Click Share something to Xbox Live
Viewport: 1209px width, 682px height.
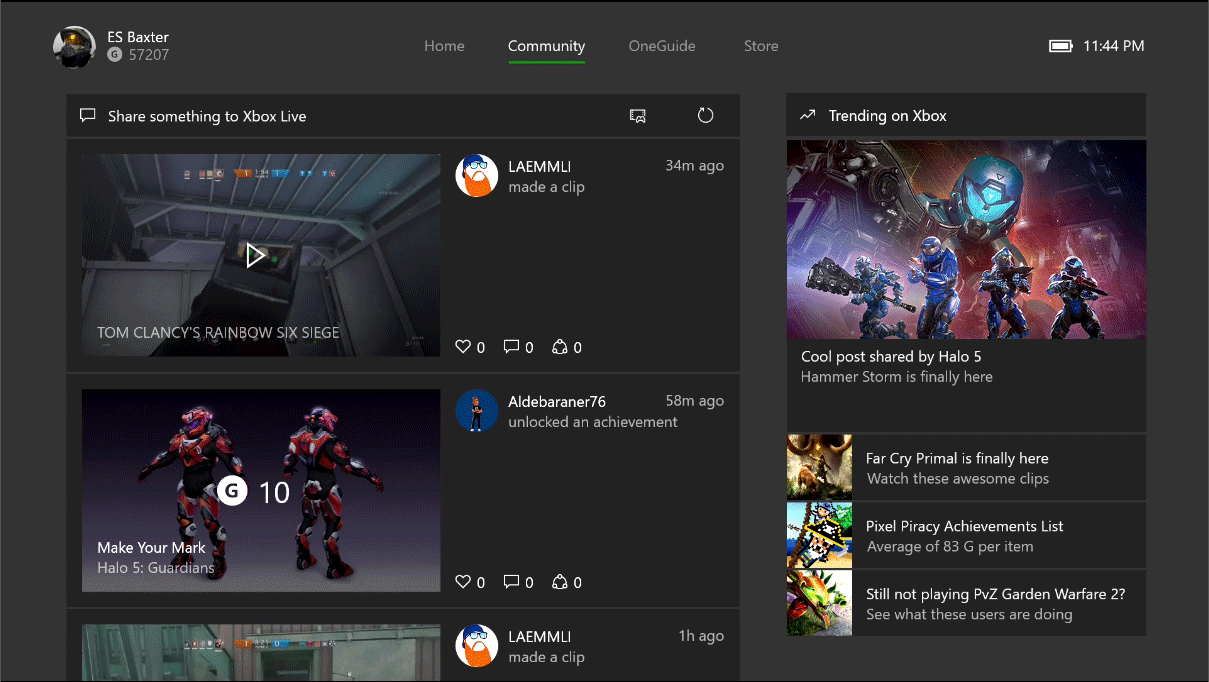[207, 116]
